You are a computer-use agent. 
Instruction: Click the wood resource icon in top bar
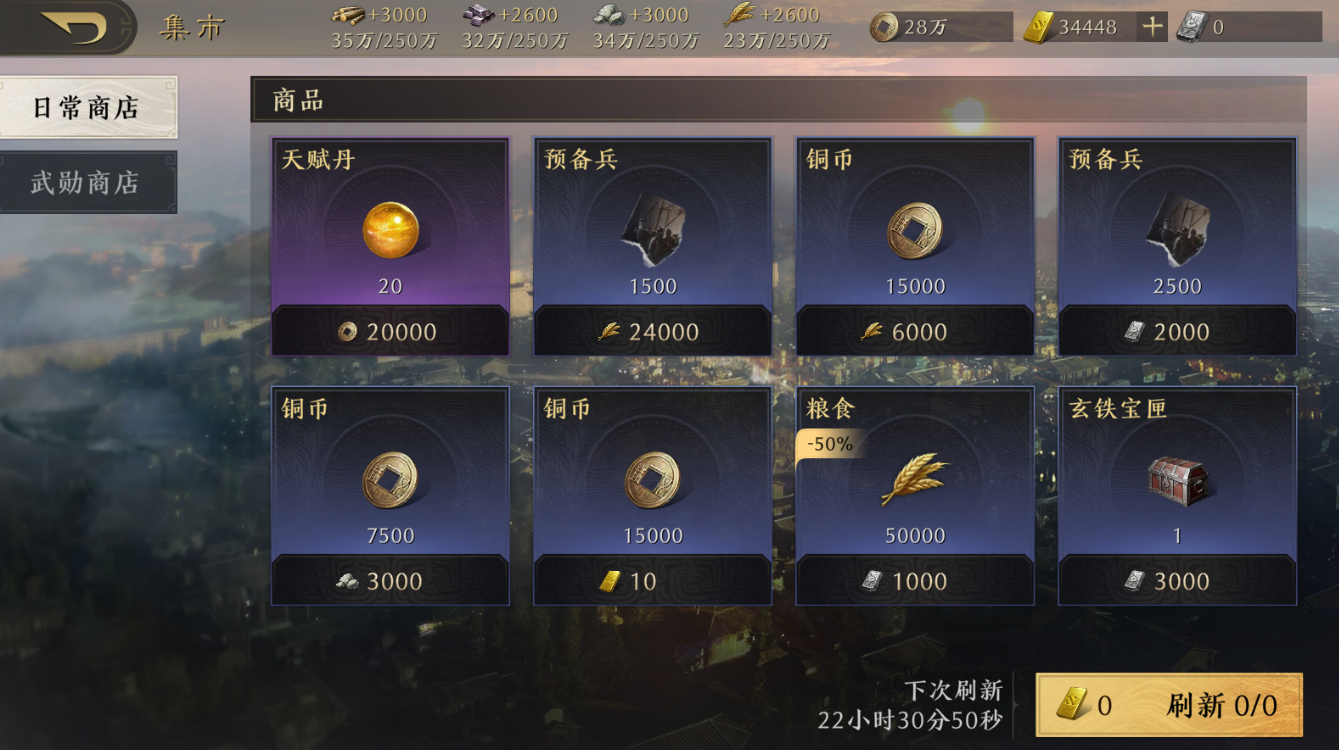point(348,15)
